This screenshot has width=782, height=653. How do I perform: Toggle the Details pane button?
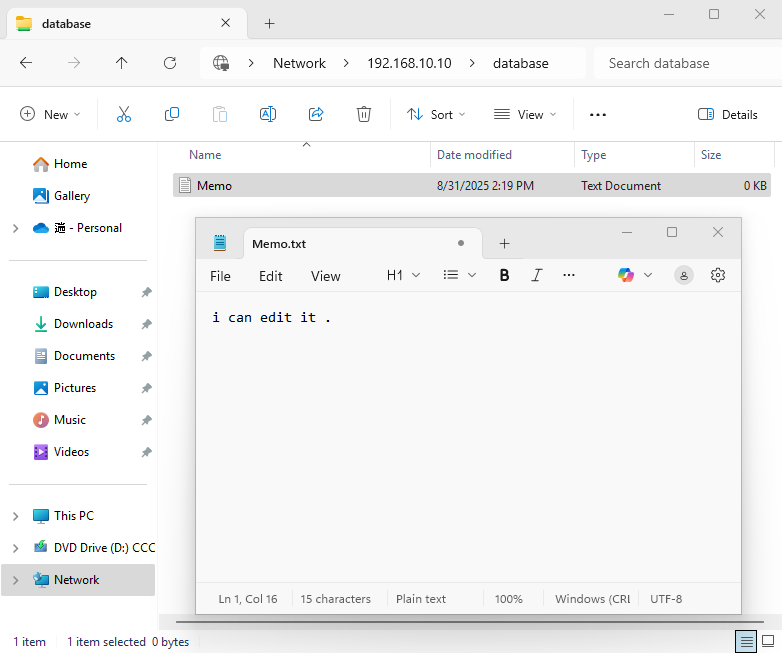[x=728, y=115]
